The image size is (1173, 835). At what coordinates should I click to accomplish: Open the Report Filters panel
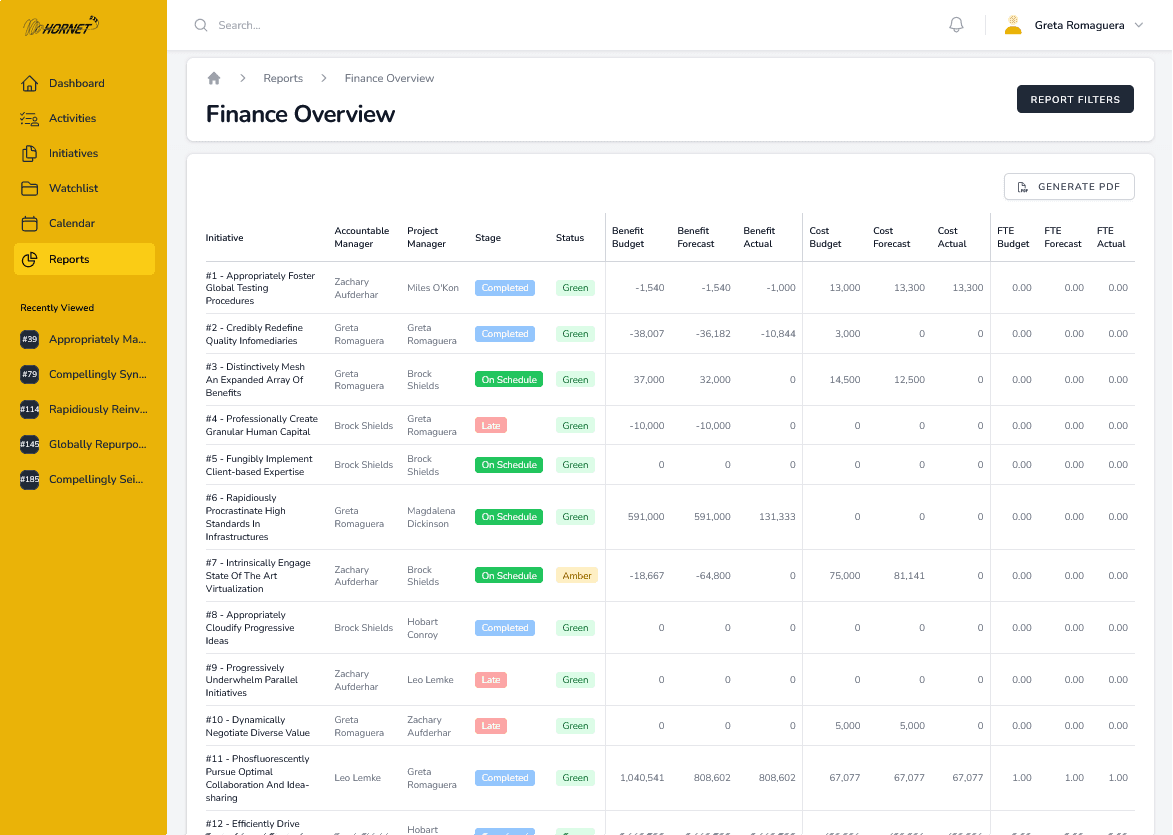click(1075, 100)
